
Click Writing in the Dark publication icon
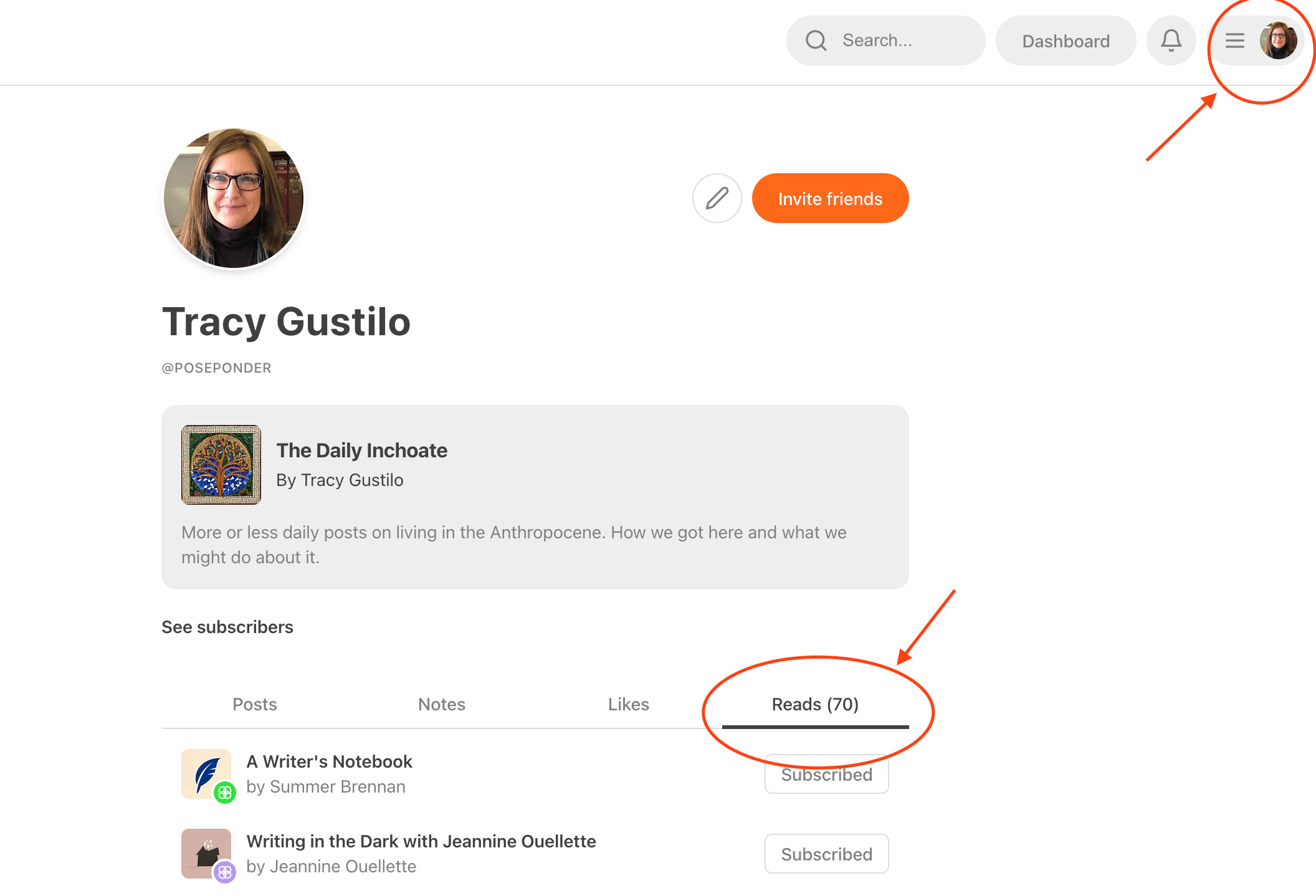204,851
